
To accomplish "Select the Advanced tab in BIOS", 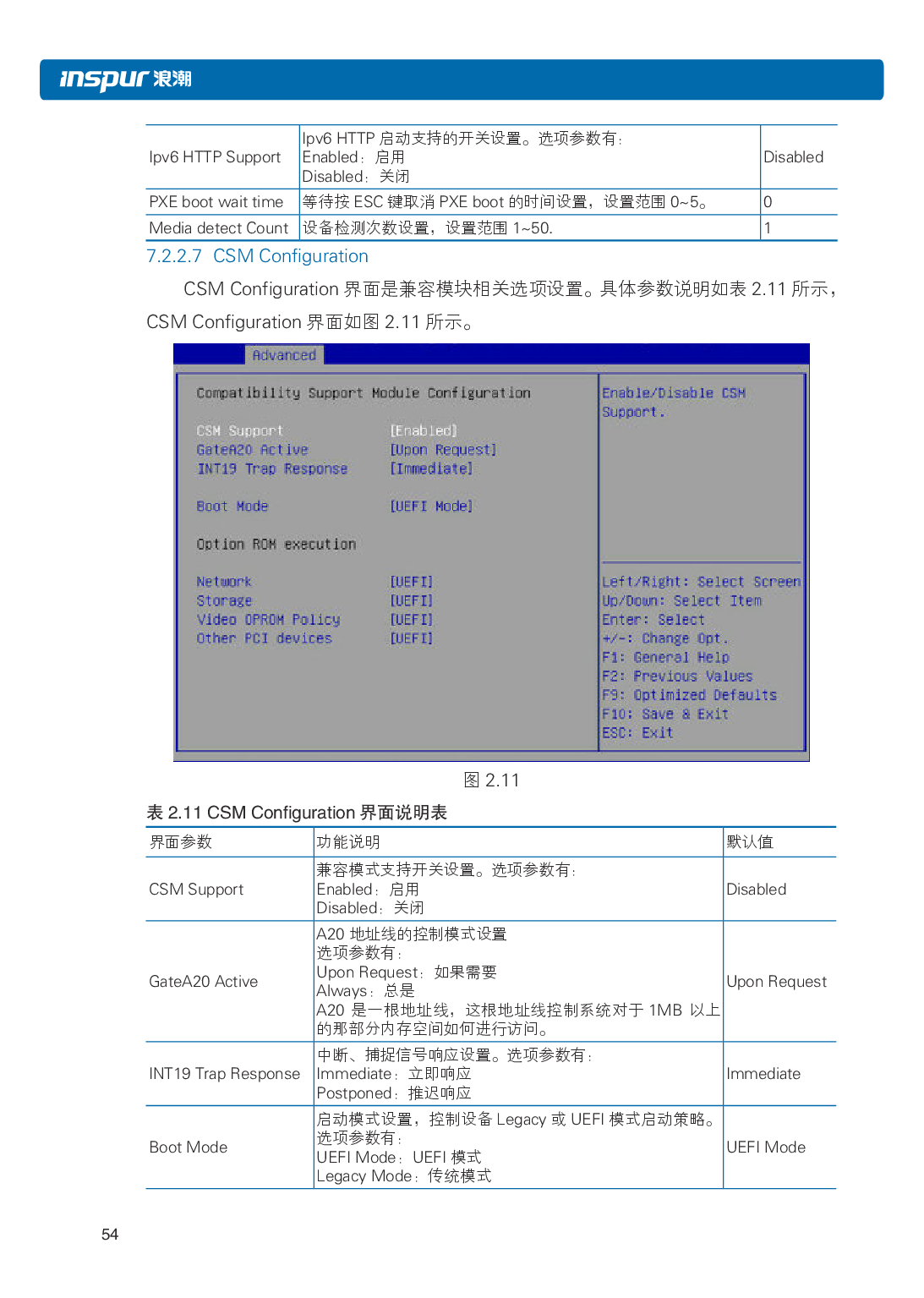I will click(x=284, y=355).
